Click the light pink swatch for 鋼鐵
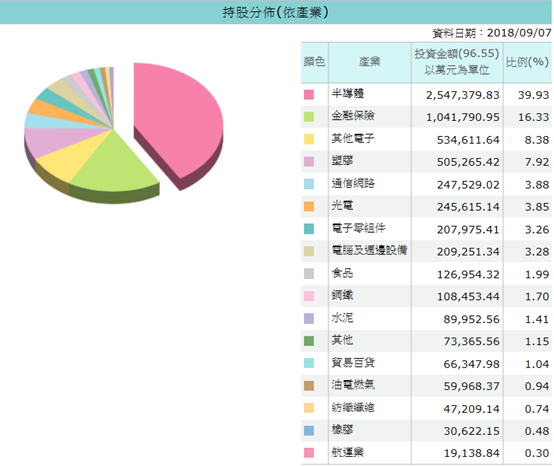 [x=309, y=296]
